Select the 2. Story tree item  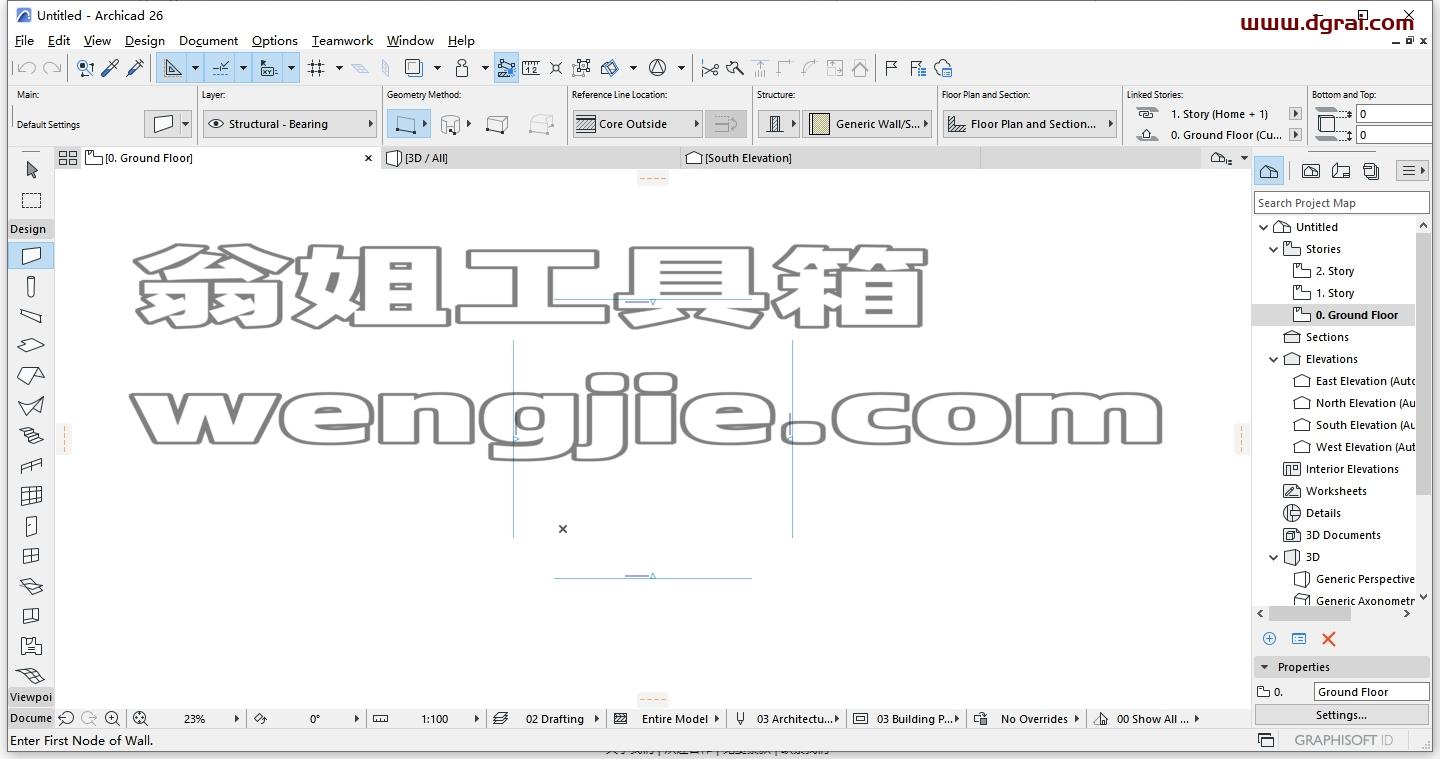point(1334,271)
